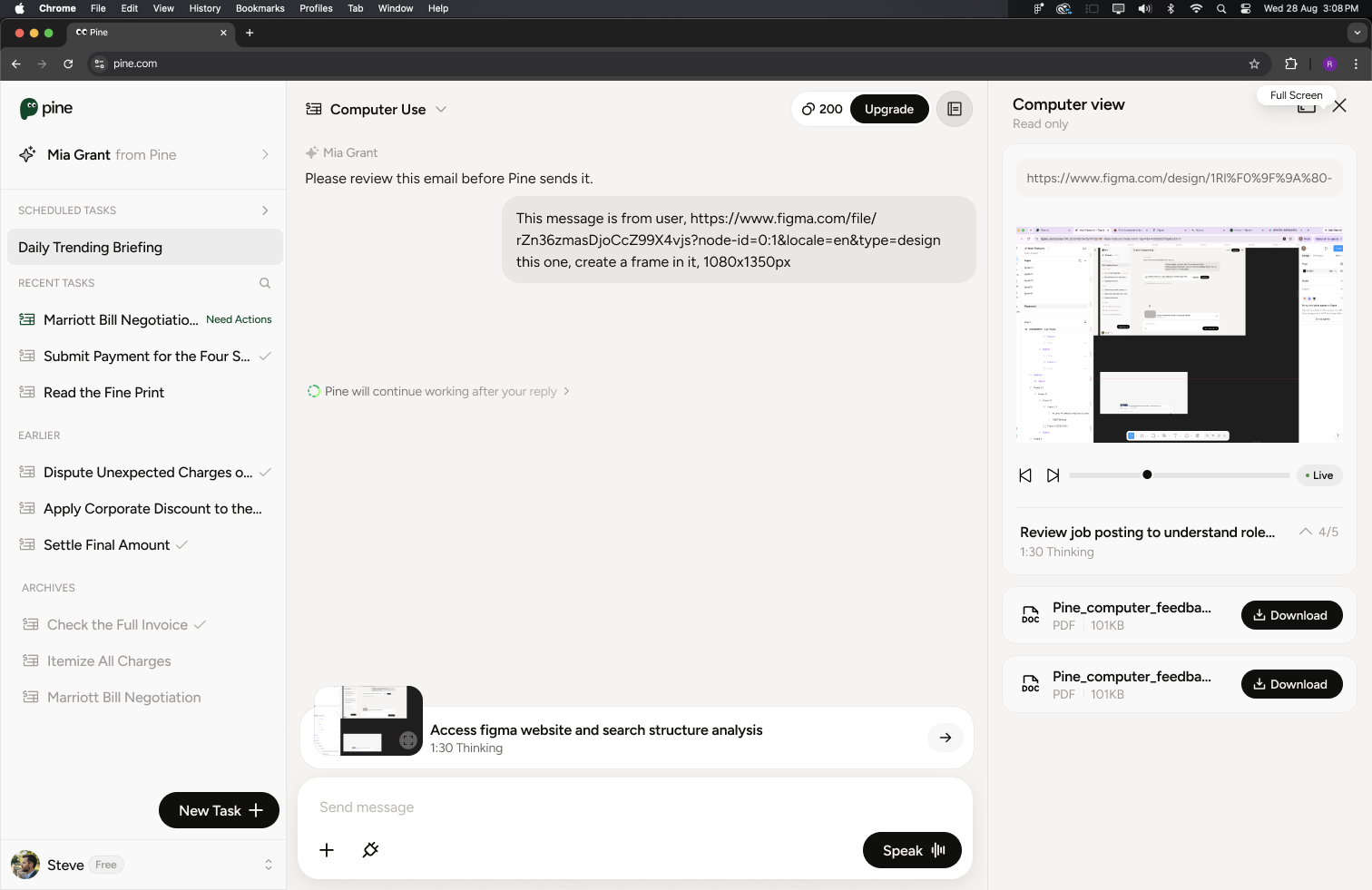Click the plus attachment icon in message box
The height and width of the screenshot is (890, 1372).
click(327, 850)
